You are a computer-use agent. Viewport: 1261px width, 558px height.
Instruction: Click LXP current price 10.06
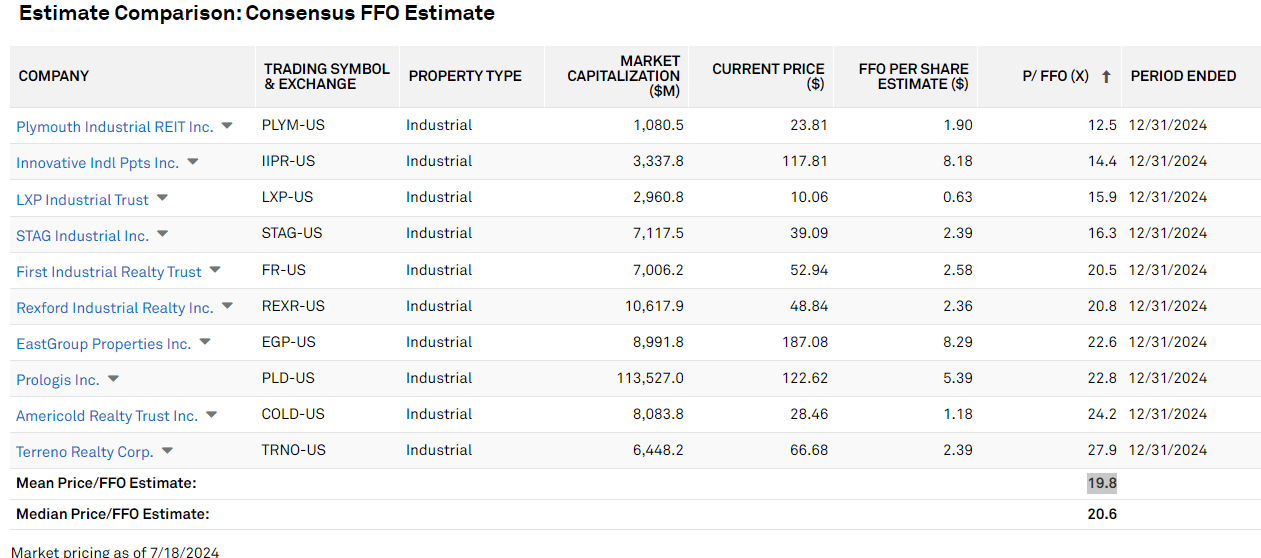[809, 197]
